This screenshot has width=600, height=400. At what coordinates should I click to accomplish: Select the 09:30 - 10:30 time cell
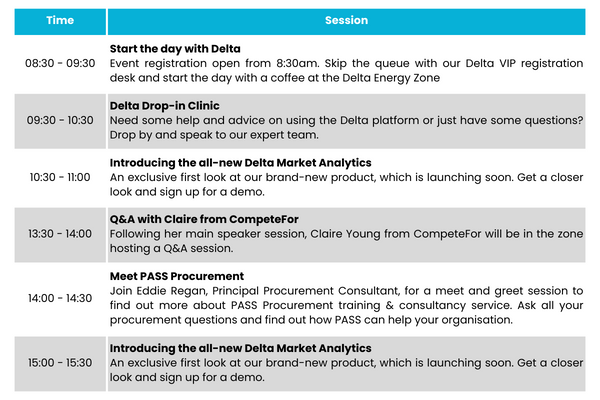click(60, 120)
